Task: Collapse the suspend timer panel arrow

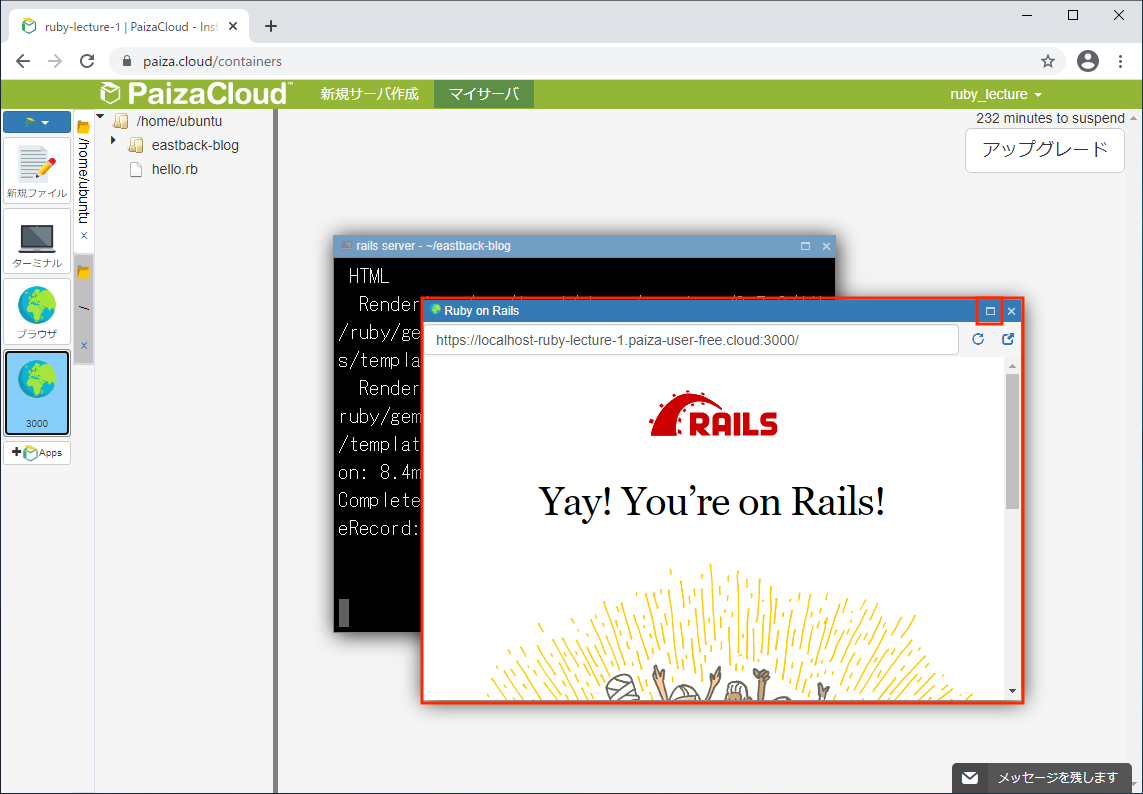Action: click(1134, 118)
